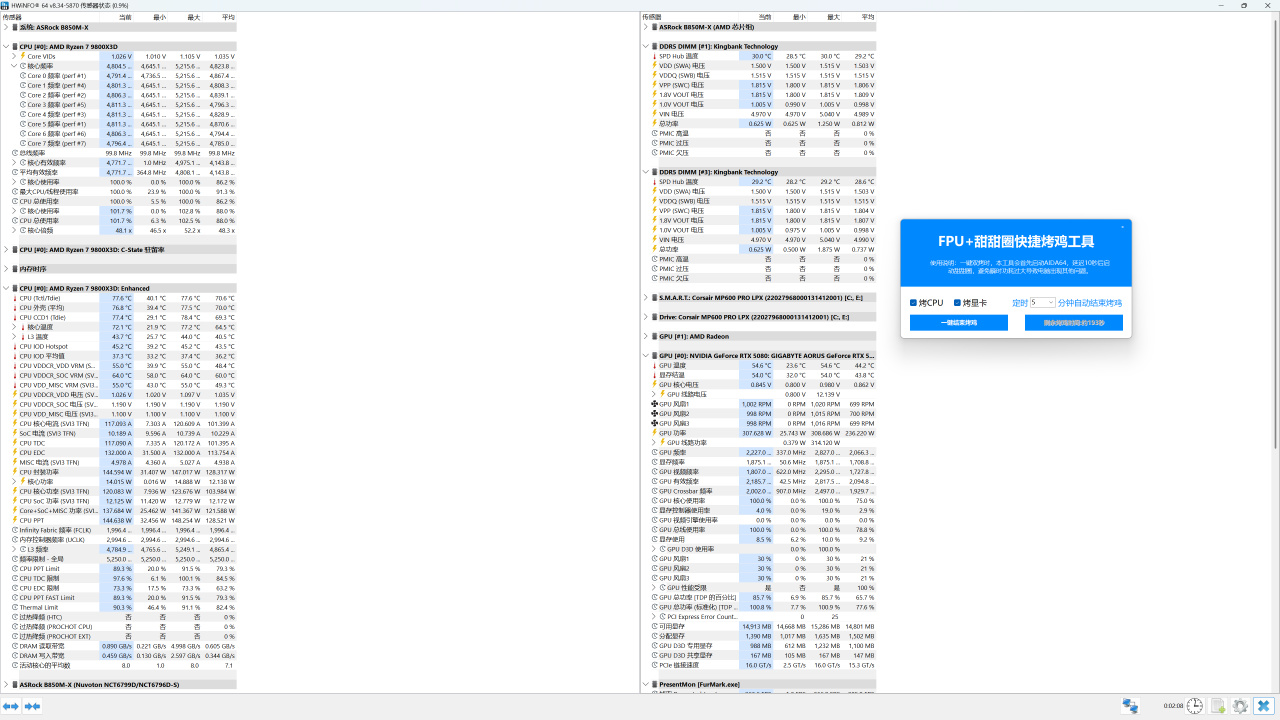Start logging with the log file icon
The height and width of the screenshot is (720, 1280).
pyautogui.click(x=1218, y=706)
